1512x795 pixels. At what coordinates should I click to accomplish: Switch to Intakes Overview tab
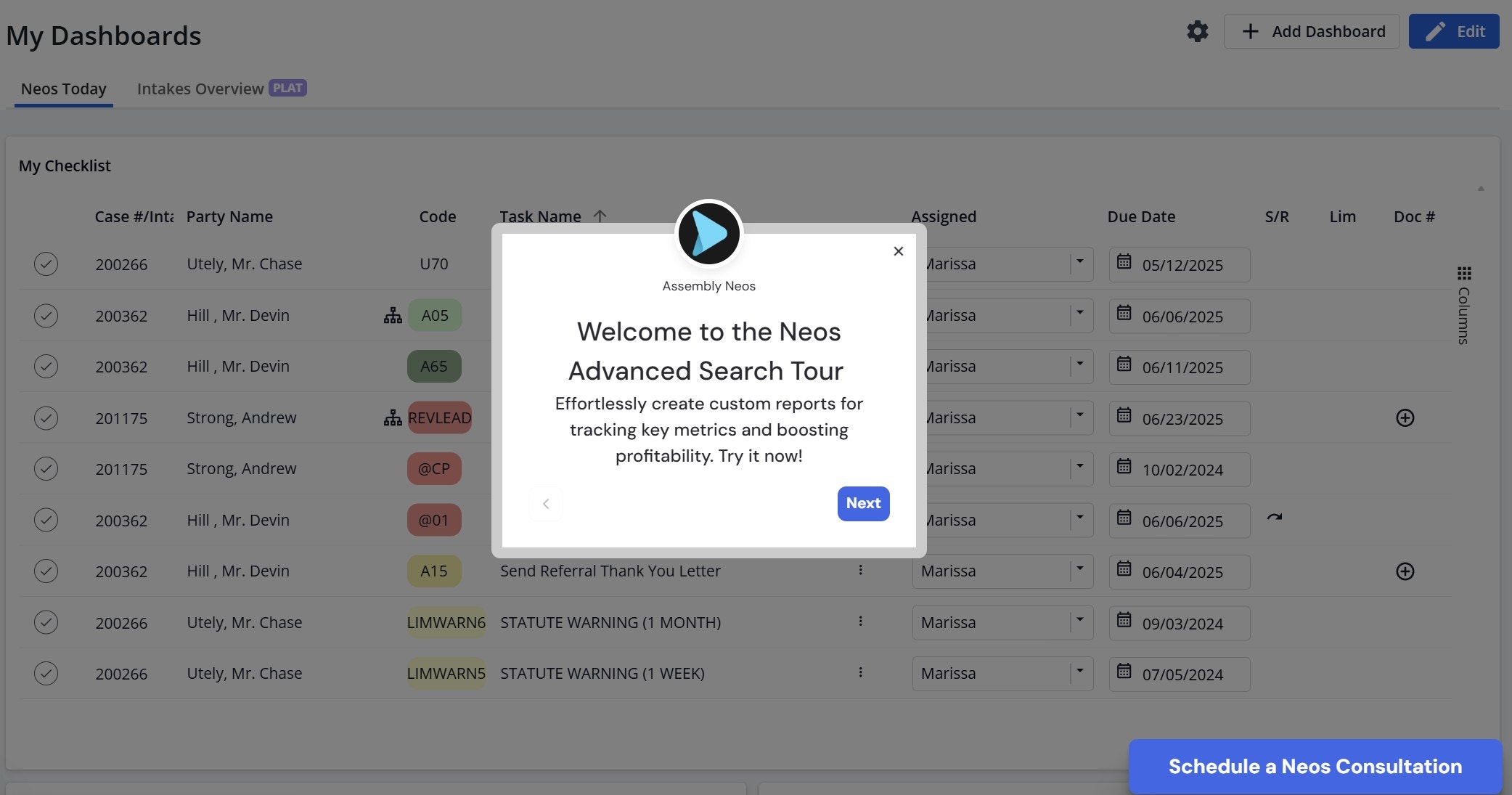coord(200,89)
